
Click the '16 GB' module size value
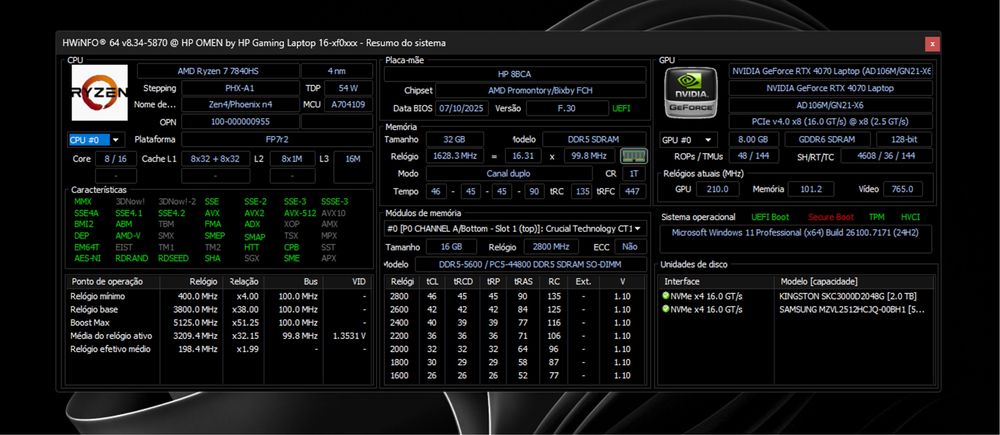pyautogui.click(x=450, y=247)
